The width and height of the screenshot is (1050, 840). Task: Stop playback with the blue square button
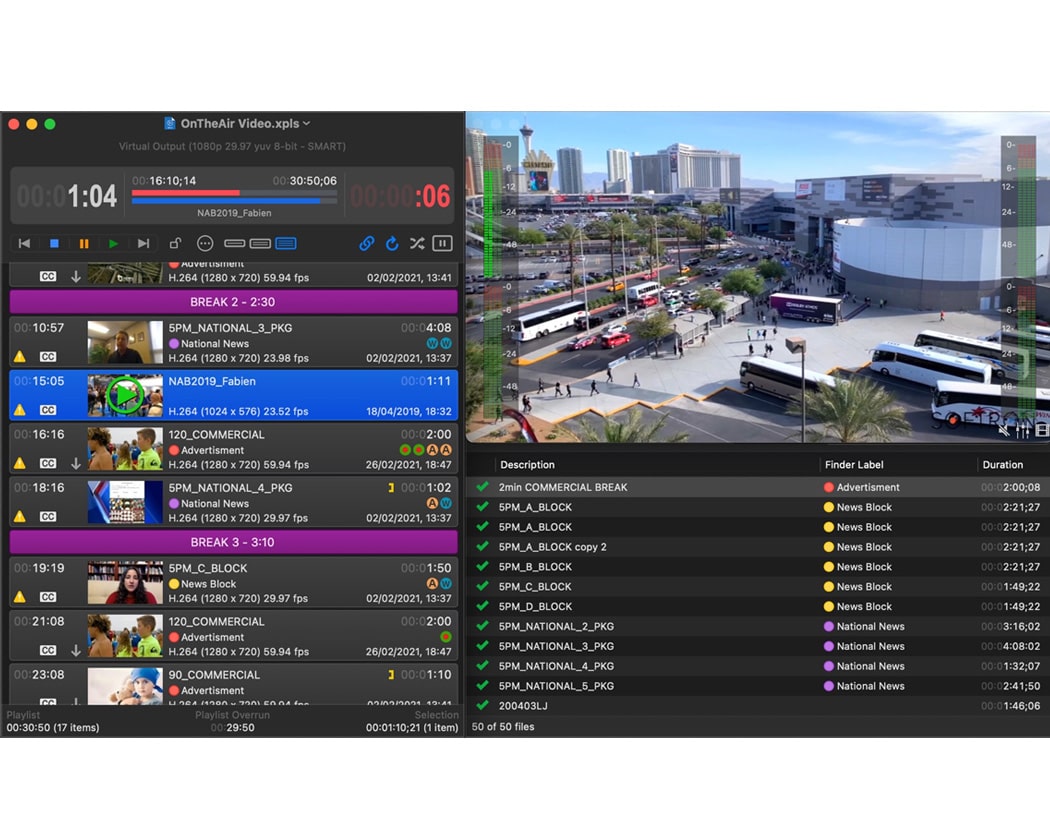click(x=54, y=244)
